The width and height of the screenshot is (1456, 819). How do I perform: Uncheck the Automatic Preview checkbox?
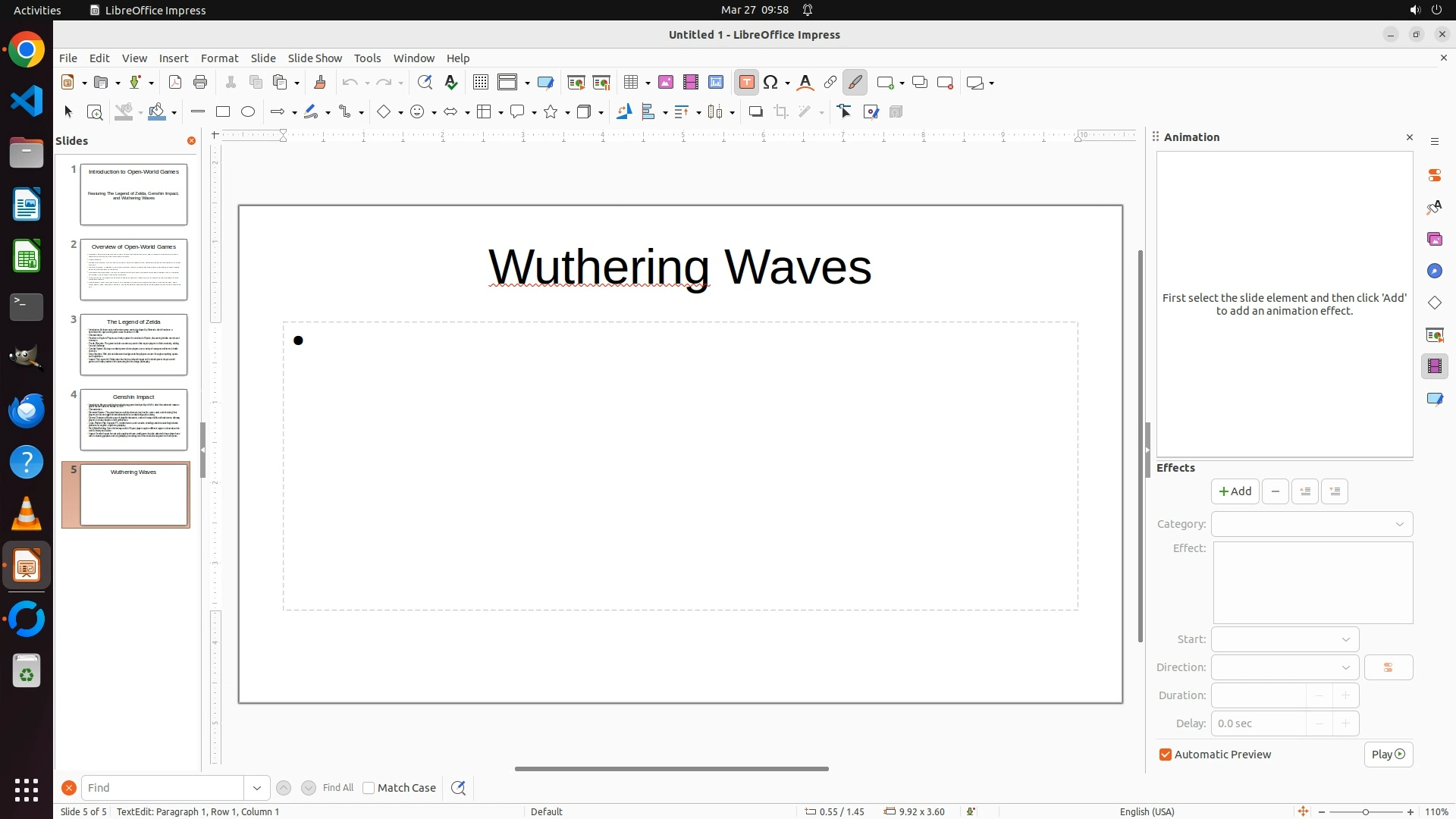[1166, 755]
